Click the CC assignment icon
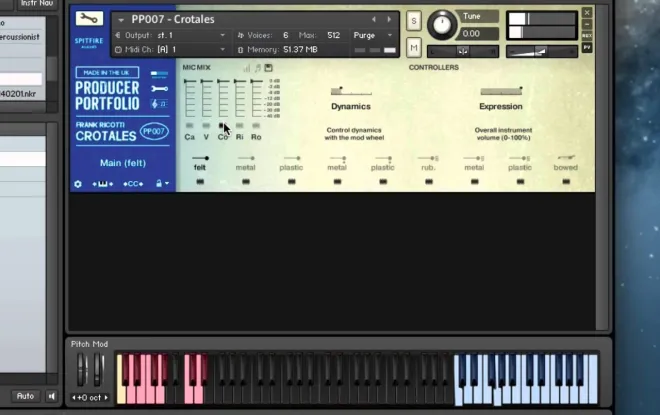 click(133, 184)
